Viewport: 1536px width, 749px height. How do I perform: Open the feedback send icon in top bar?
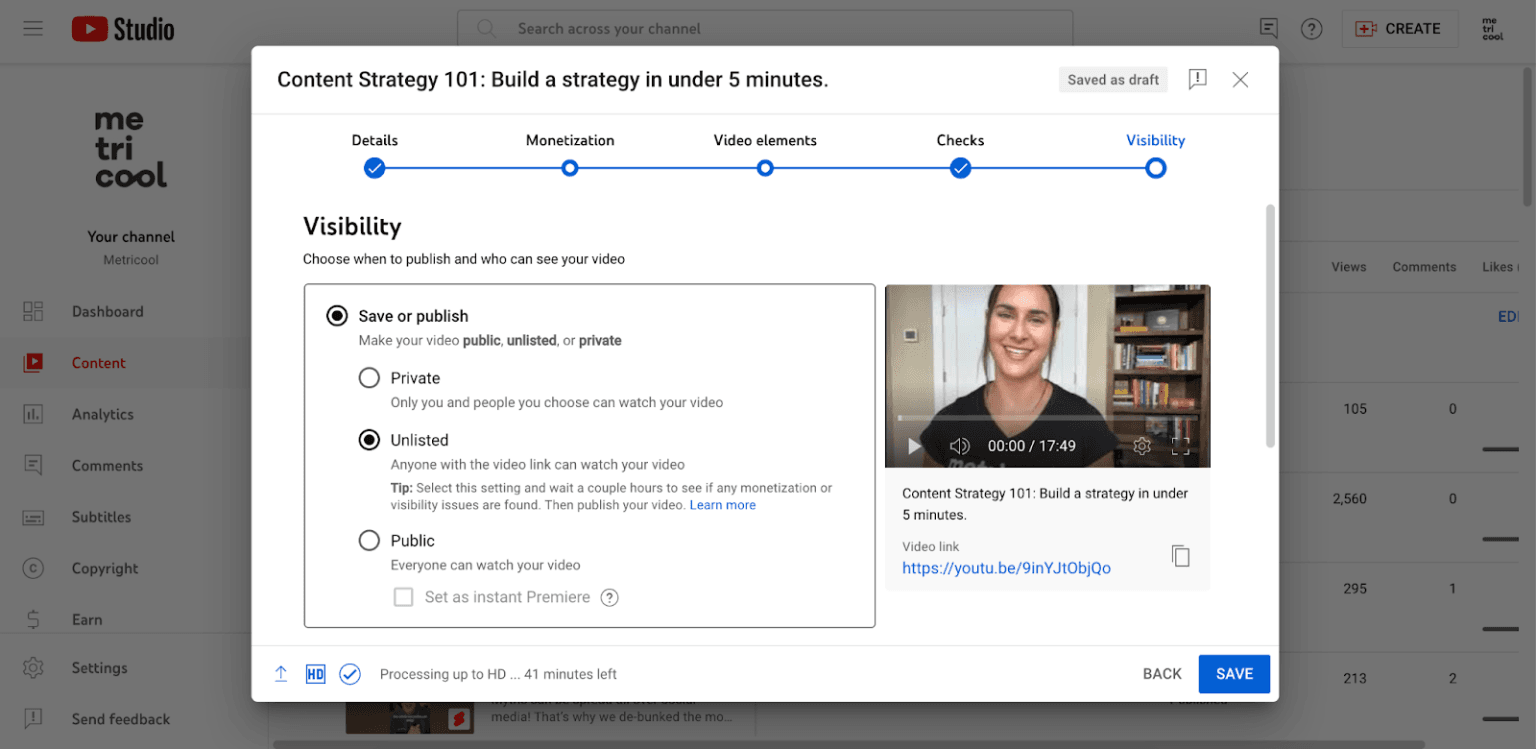pyautogui.click(x=1268, y=28)
